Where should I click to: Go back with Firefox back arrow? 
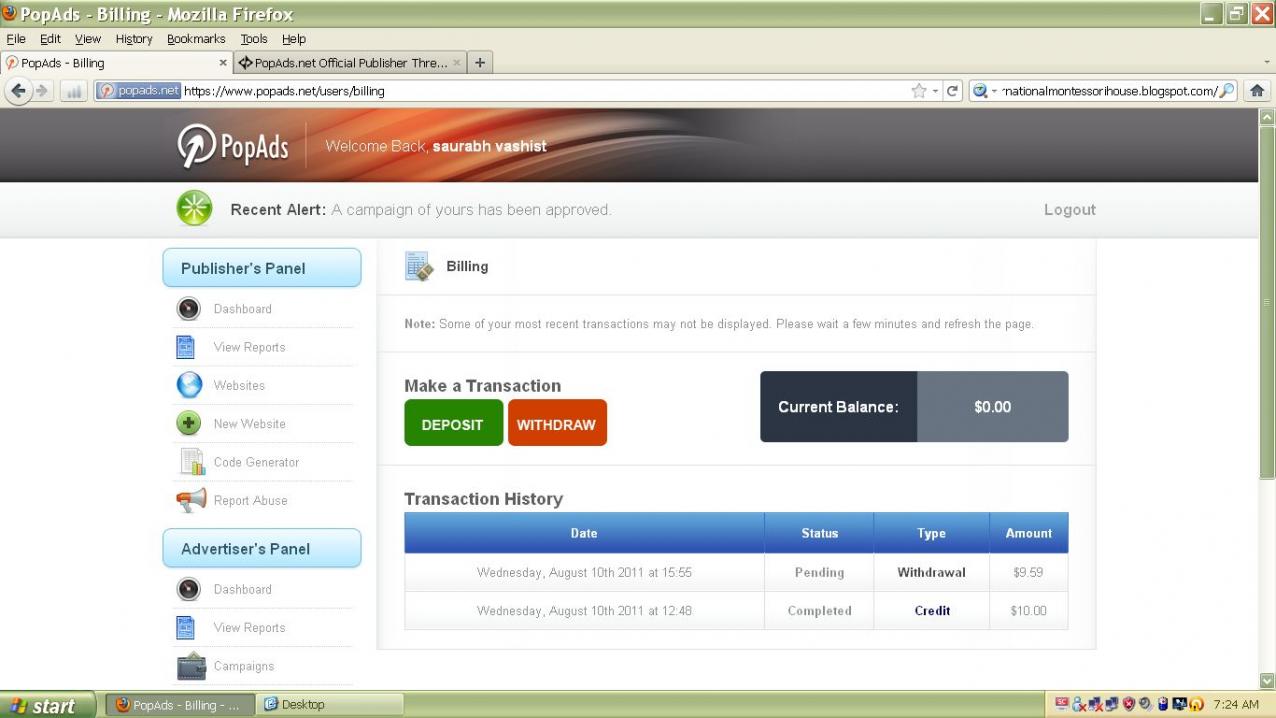[x=19, y=90]
